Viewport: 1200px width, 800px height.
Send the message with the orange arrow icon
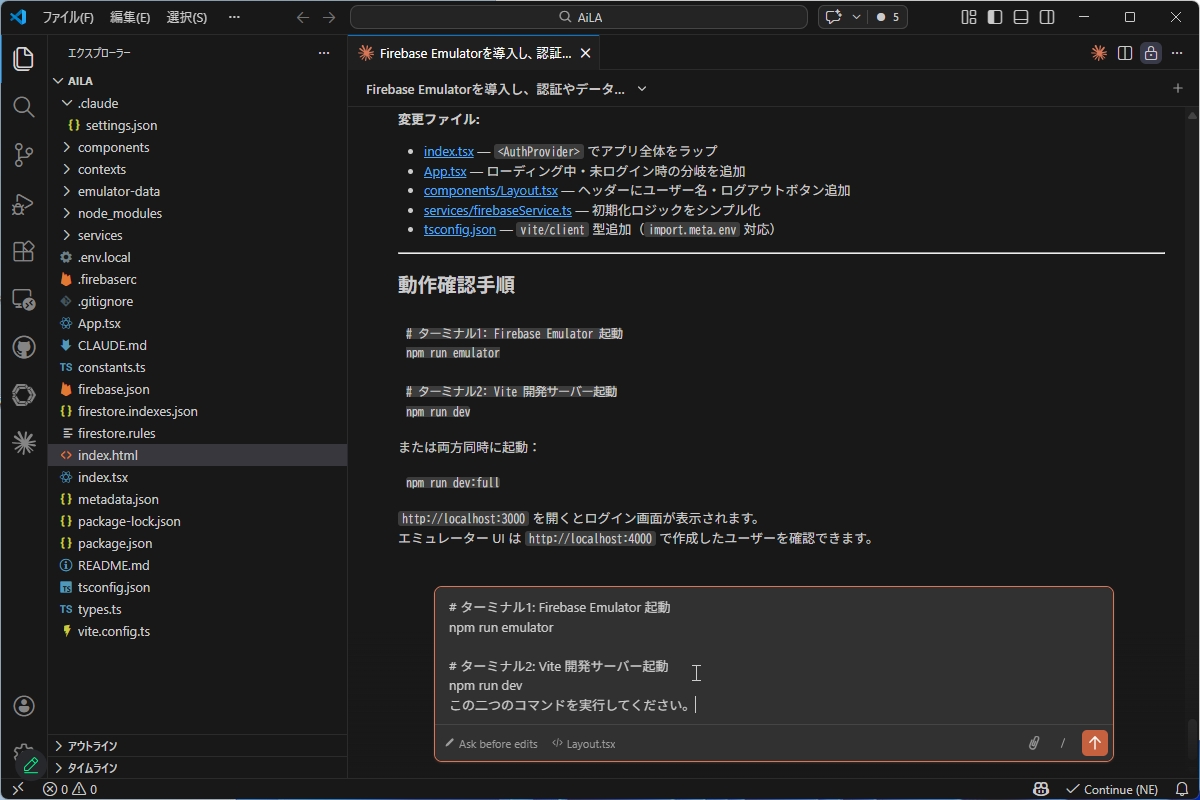coord(1094,743)
